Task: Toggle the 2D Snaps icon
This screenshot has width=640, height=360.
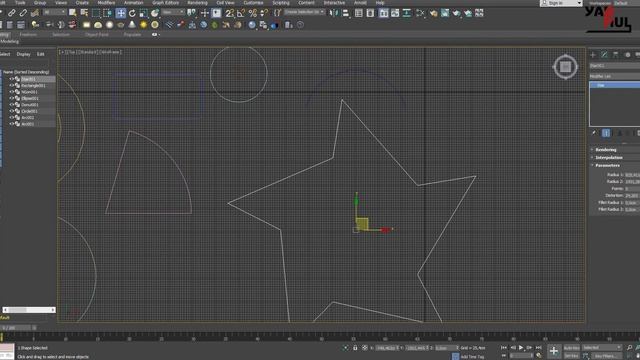Action: [230, 13]
